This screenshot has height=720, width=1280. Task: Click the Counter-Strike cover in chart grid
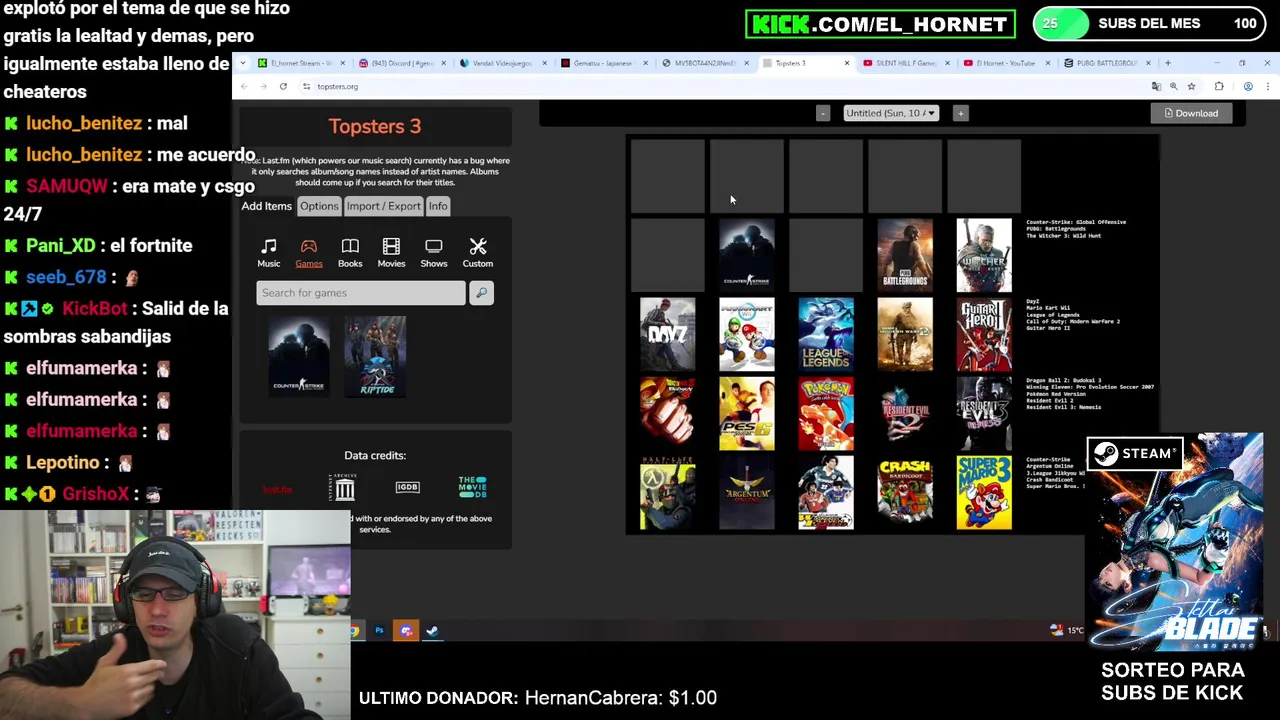coord(746,255)
